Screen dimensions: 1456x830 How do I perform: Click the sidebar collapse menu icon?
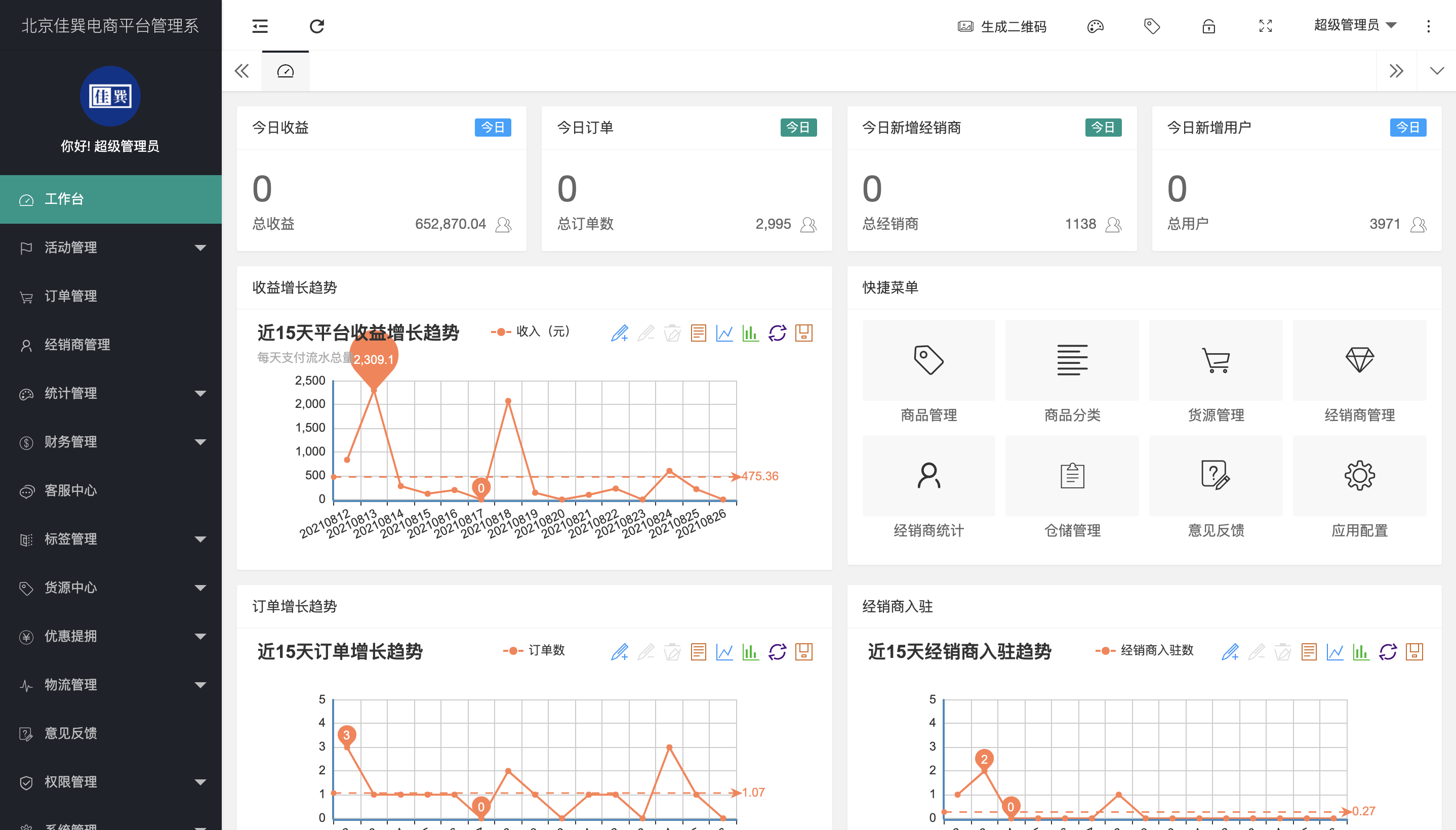tap(260, 26)
